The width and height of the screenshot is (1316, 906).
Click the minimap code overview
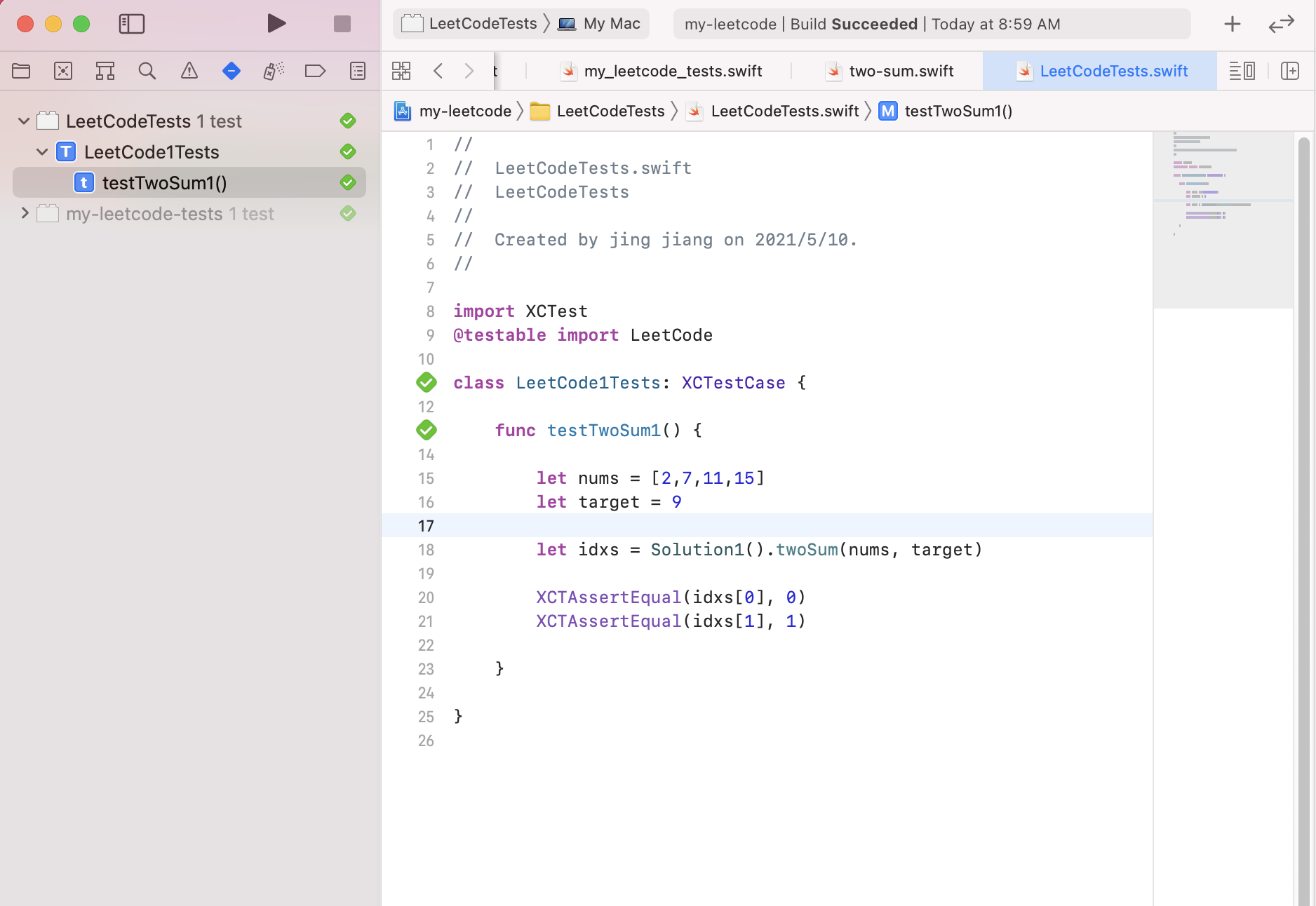(x=1223, y=219)
